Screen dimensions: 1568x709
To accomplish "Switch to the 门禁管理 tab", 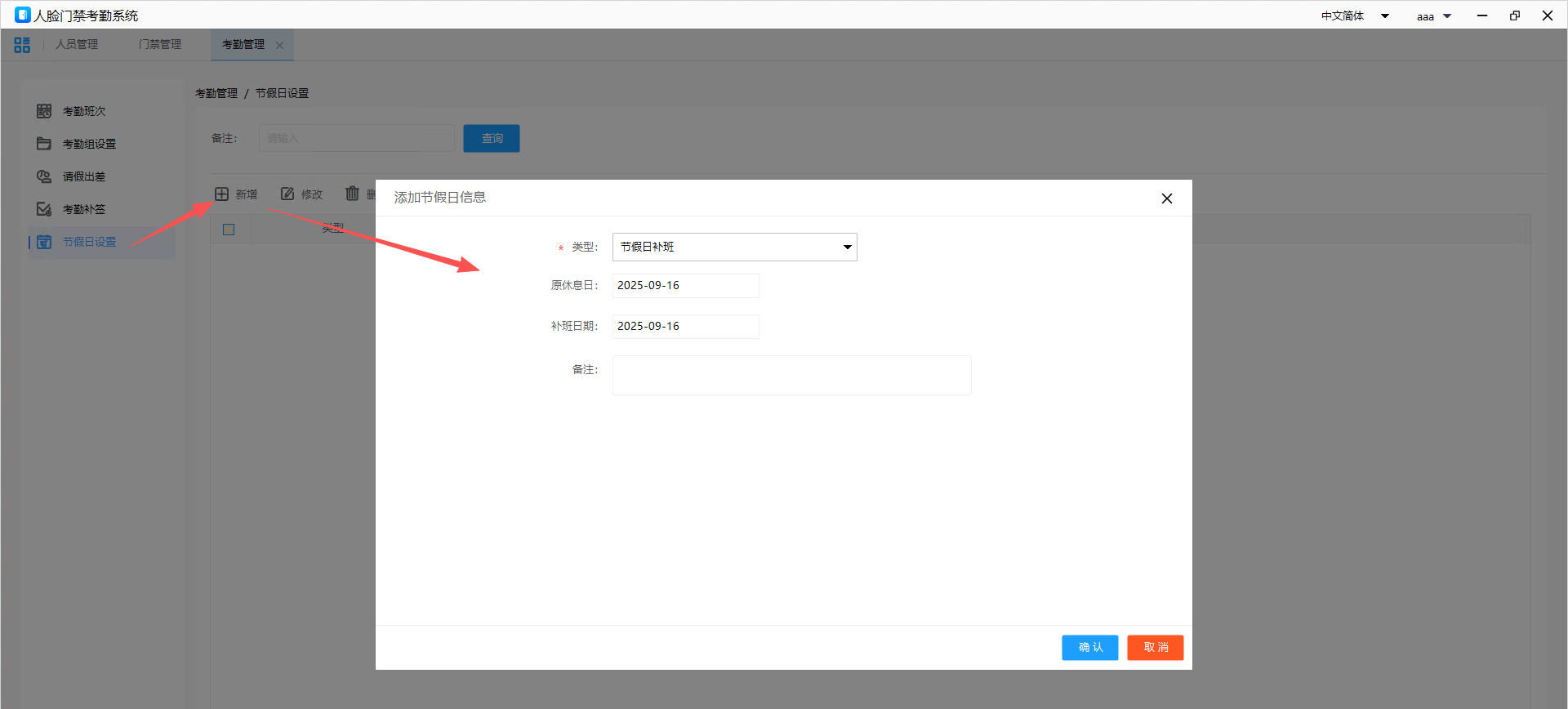I will [x=160, y=45].
